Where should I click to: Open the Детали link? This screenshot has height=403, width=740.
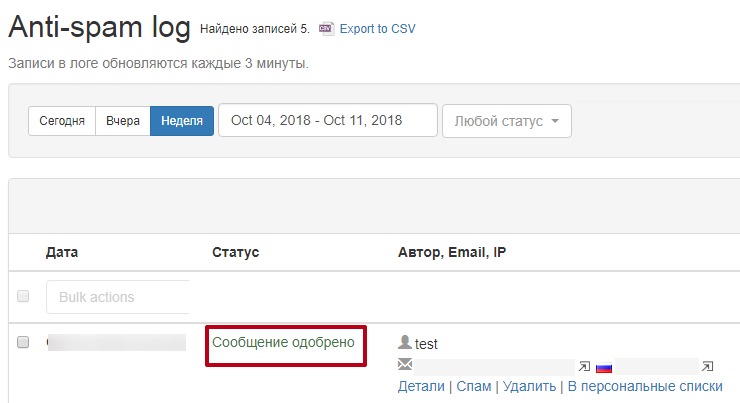coord(420,386)
